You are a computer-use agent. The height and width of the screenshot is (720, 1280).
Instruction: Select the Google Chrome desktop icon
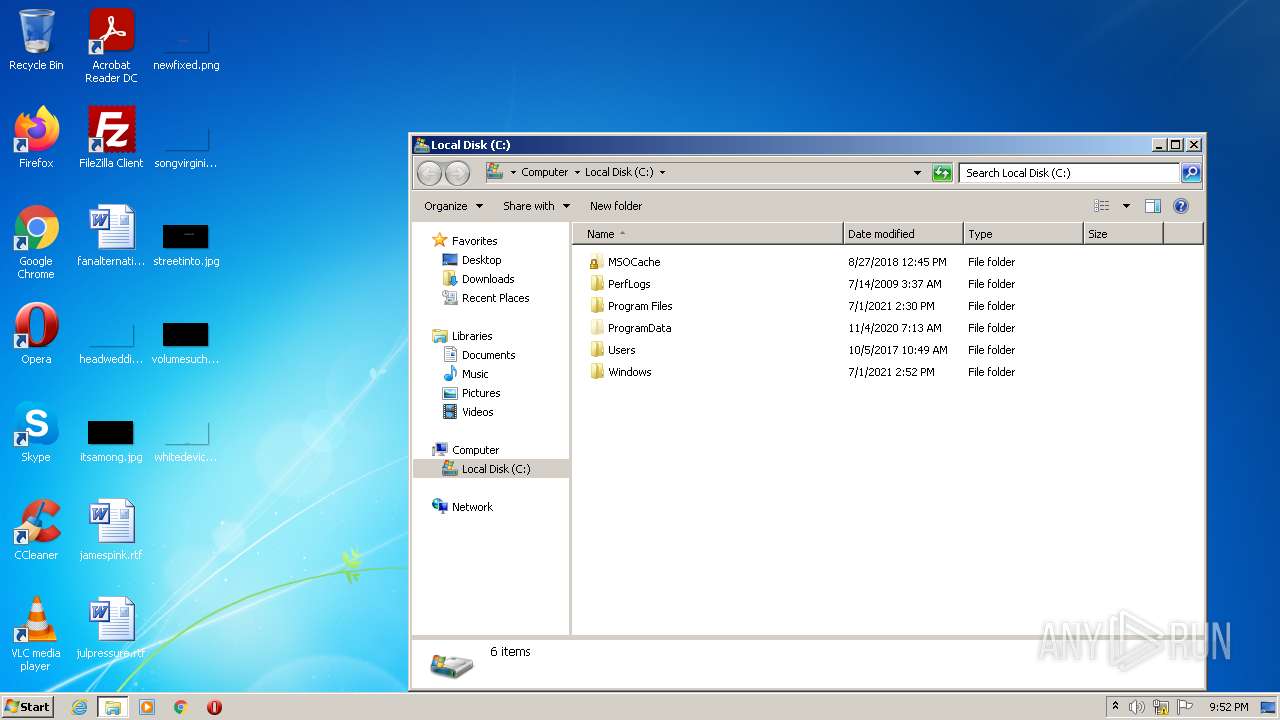36,242
